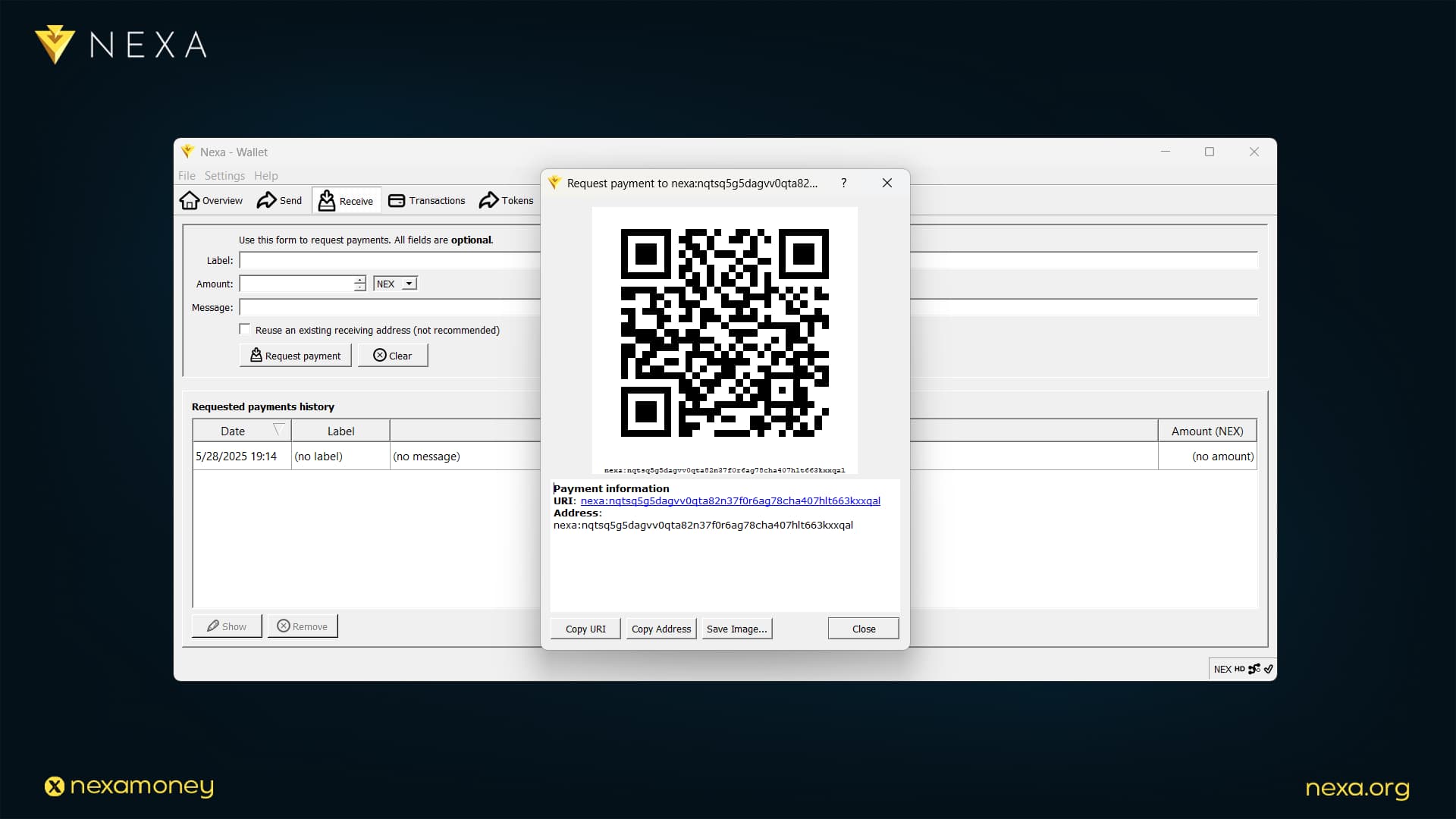Open the Help menu
The height and width of the screenshot is (819, 1456).
(x=265, y=175)
